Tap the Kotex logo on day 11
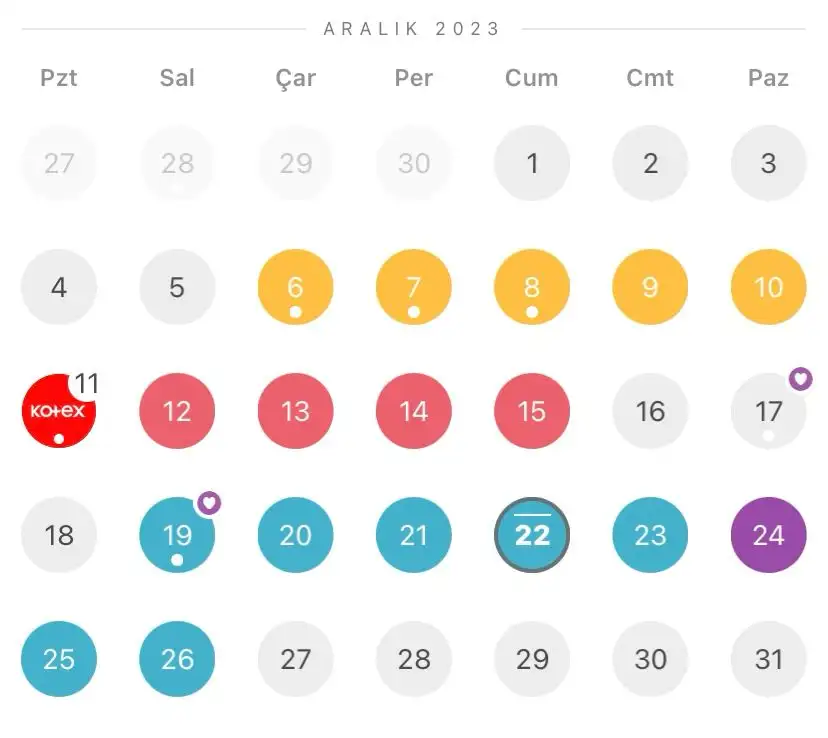This screenshot has height=738, width=828. [58, 411]
